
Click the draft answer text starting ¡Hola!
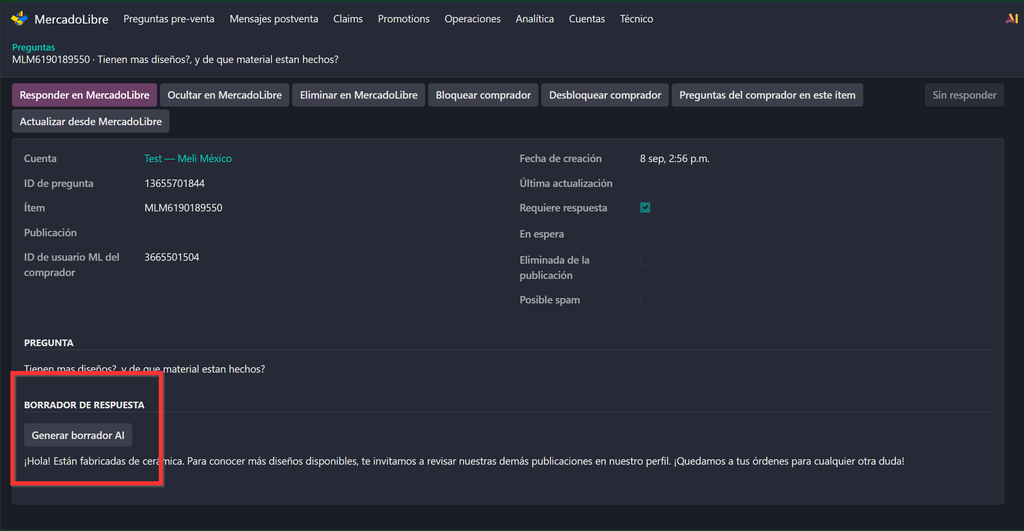point(464,461)
